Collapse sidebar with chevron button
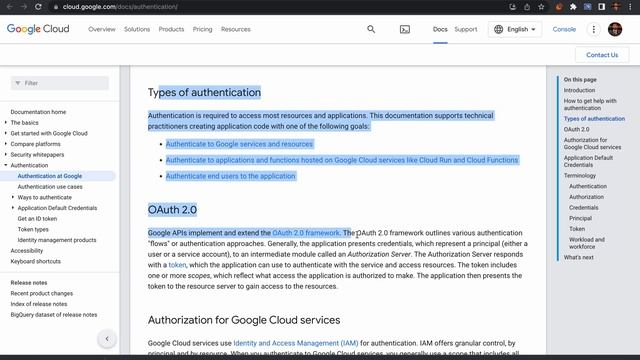This screenshot has height=360, width=640. click(107, 339)
